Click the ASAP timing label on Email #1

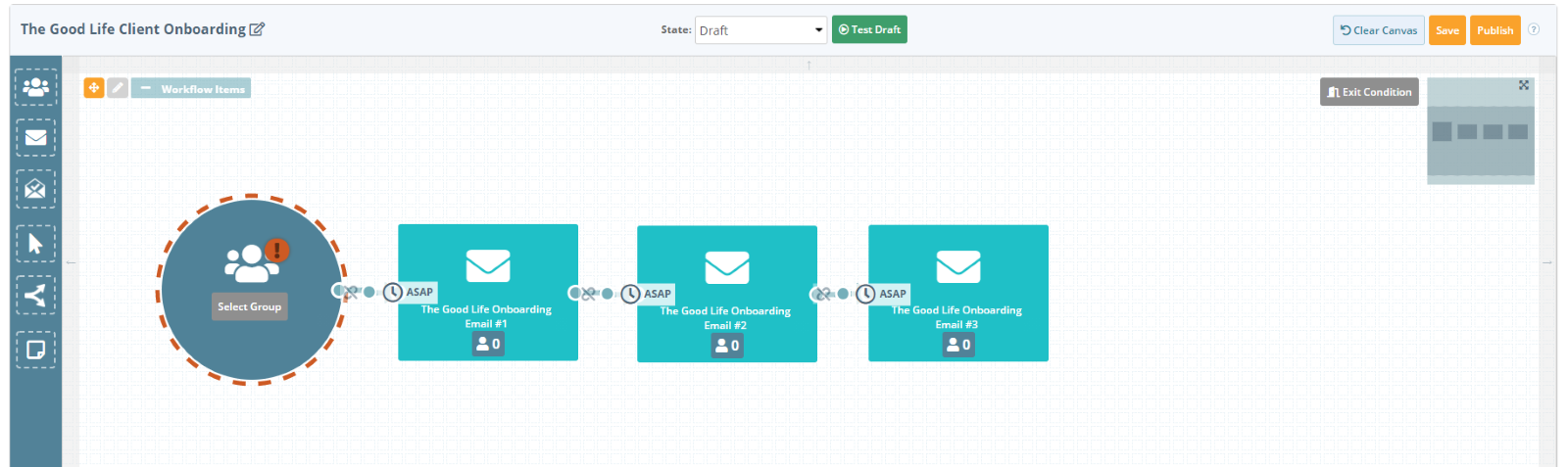419,292
